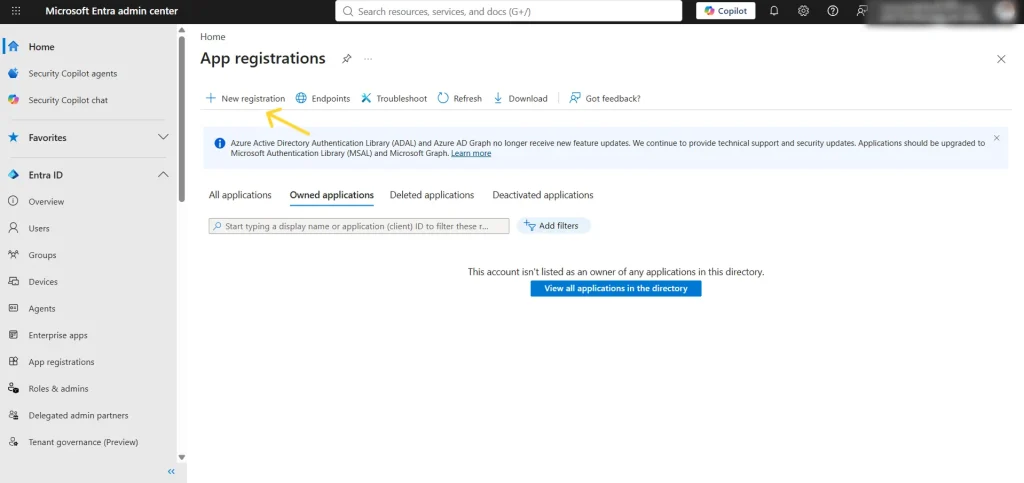Pin the App registrations page
The image size is (1024, 483).
347,59
